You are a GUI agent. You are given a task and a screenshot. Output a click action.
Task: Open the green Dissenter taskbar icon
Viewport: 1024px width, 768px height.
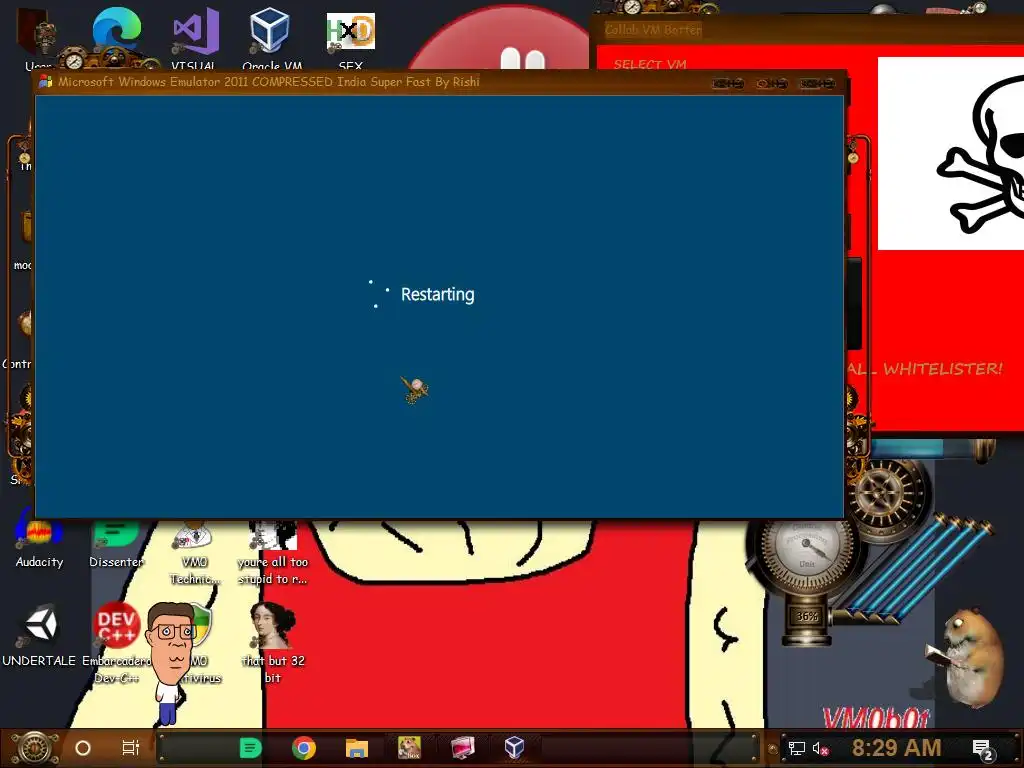click(250, 748)
